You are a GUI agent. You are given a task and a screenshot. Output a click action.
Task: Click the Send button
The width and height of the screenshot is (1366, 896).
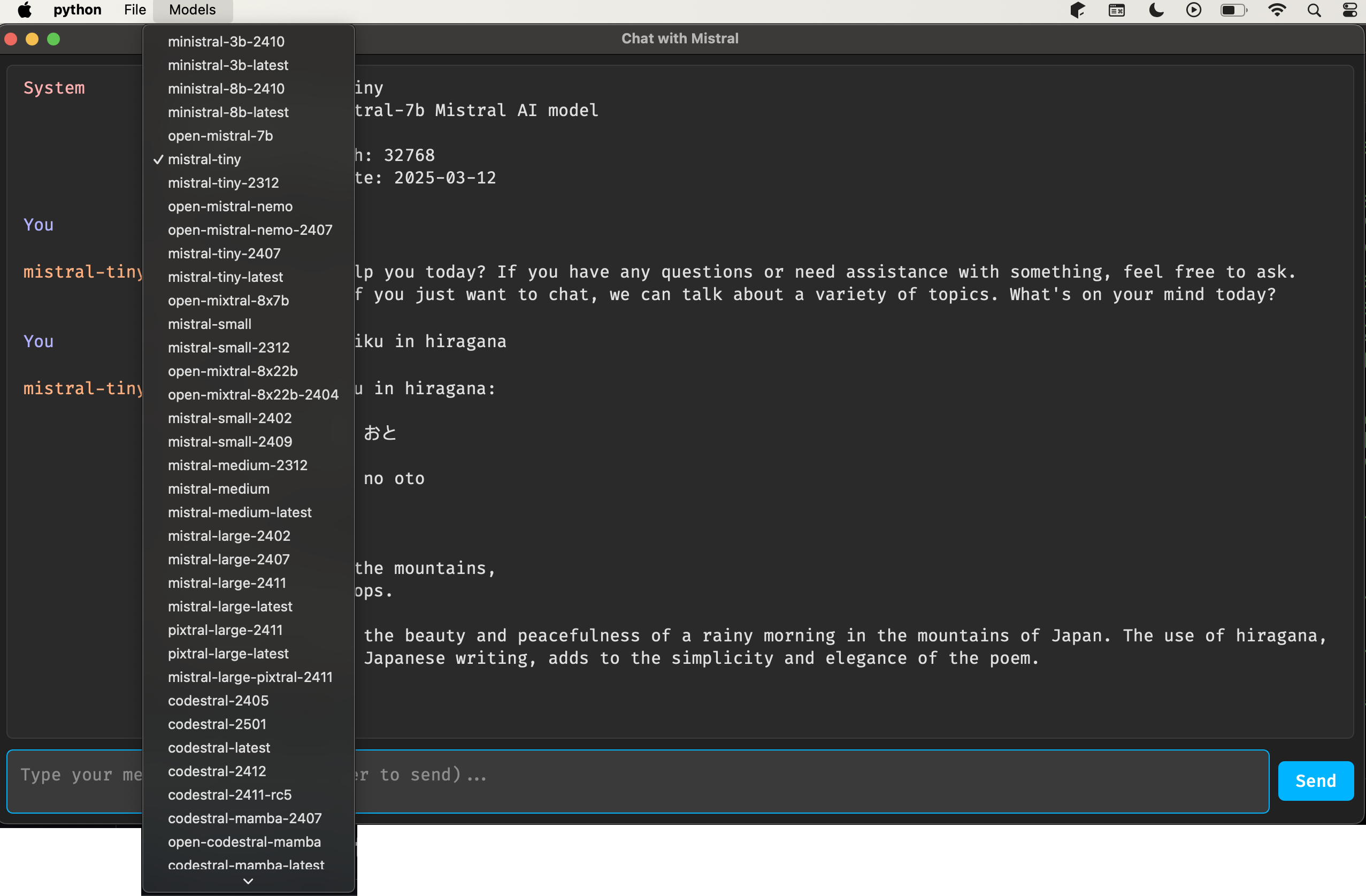coord(1316,780)
